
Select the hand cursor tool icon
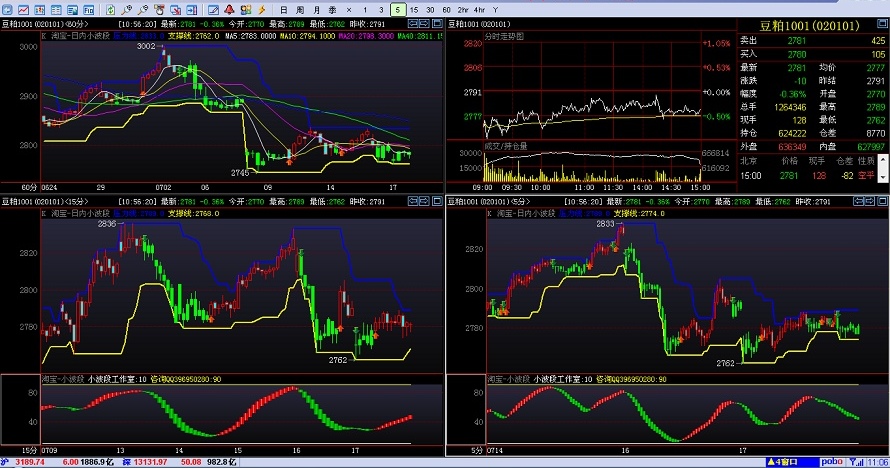[x=159, y=10]
